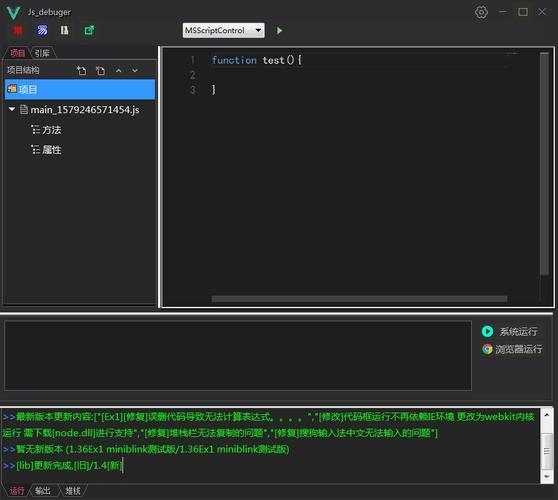The image size is (558, 500).
Task: Click the 项目结构 panel header label
Action: click(23, 70)
